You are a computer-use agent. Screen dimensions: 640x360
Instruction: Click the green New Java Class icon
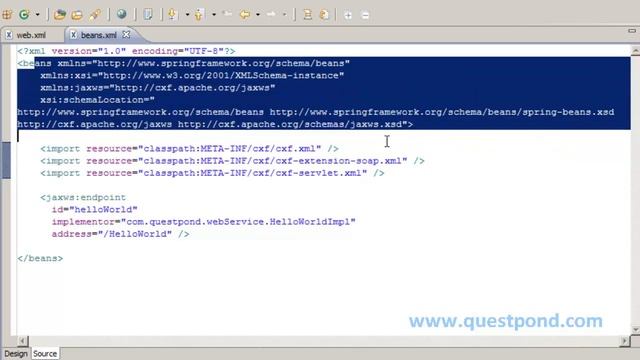click(x=24, y=15)
